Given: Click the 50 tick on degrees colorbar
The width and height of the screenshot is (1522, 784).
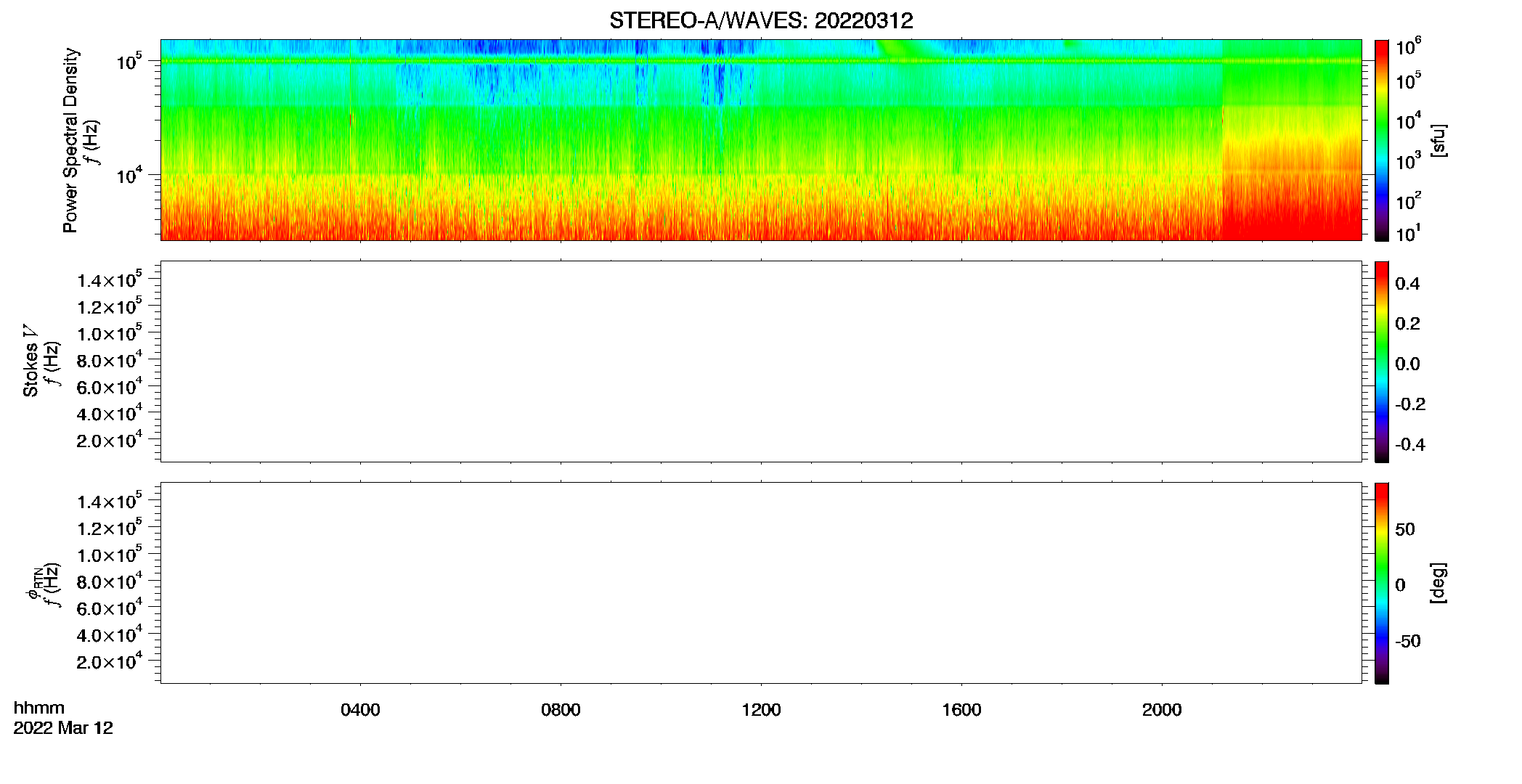Looking at the screenshot, I should tap(1404, 529).
